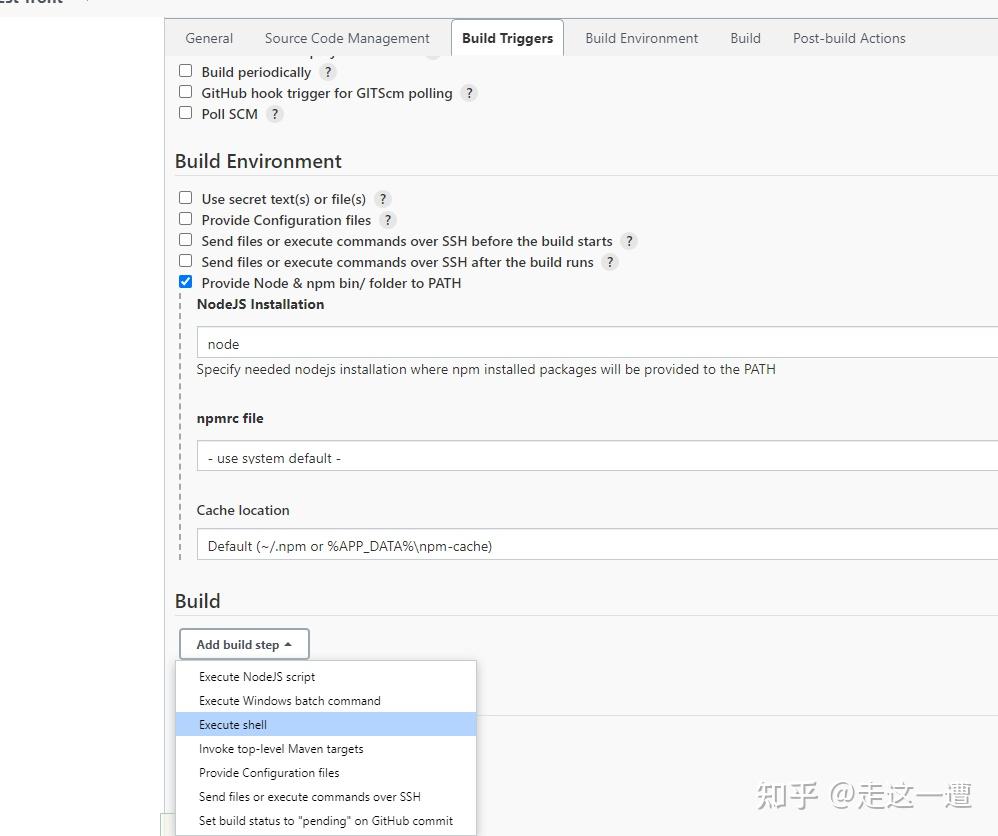Switch to the Post-build Actions tab
The width and height of the screenshot is (998, 836).
click(848, 38)
